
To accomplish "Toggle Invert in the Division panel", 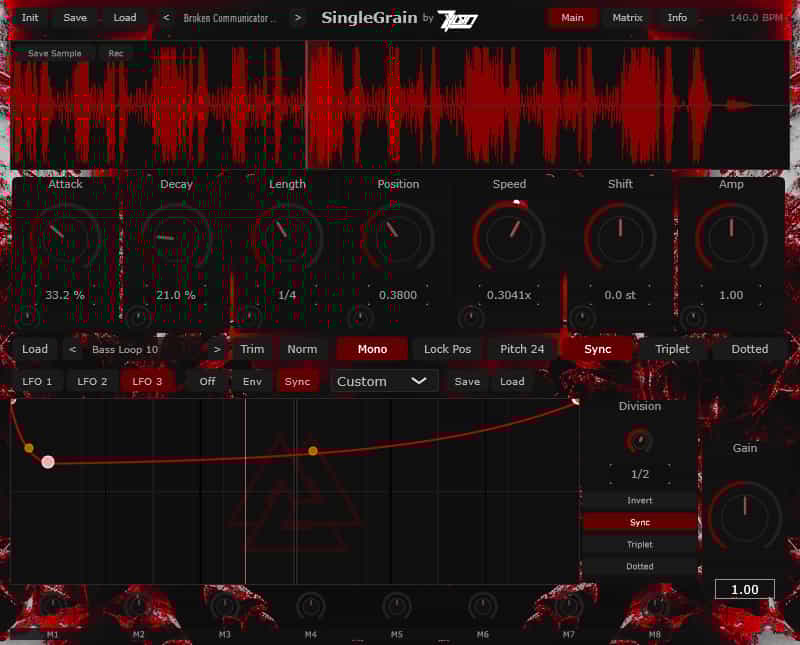I will tap(639, 500).
